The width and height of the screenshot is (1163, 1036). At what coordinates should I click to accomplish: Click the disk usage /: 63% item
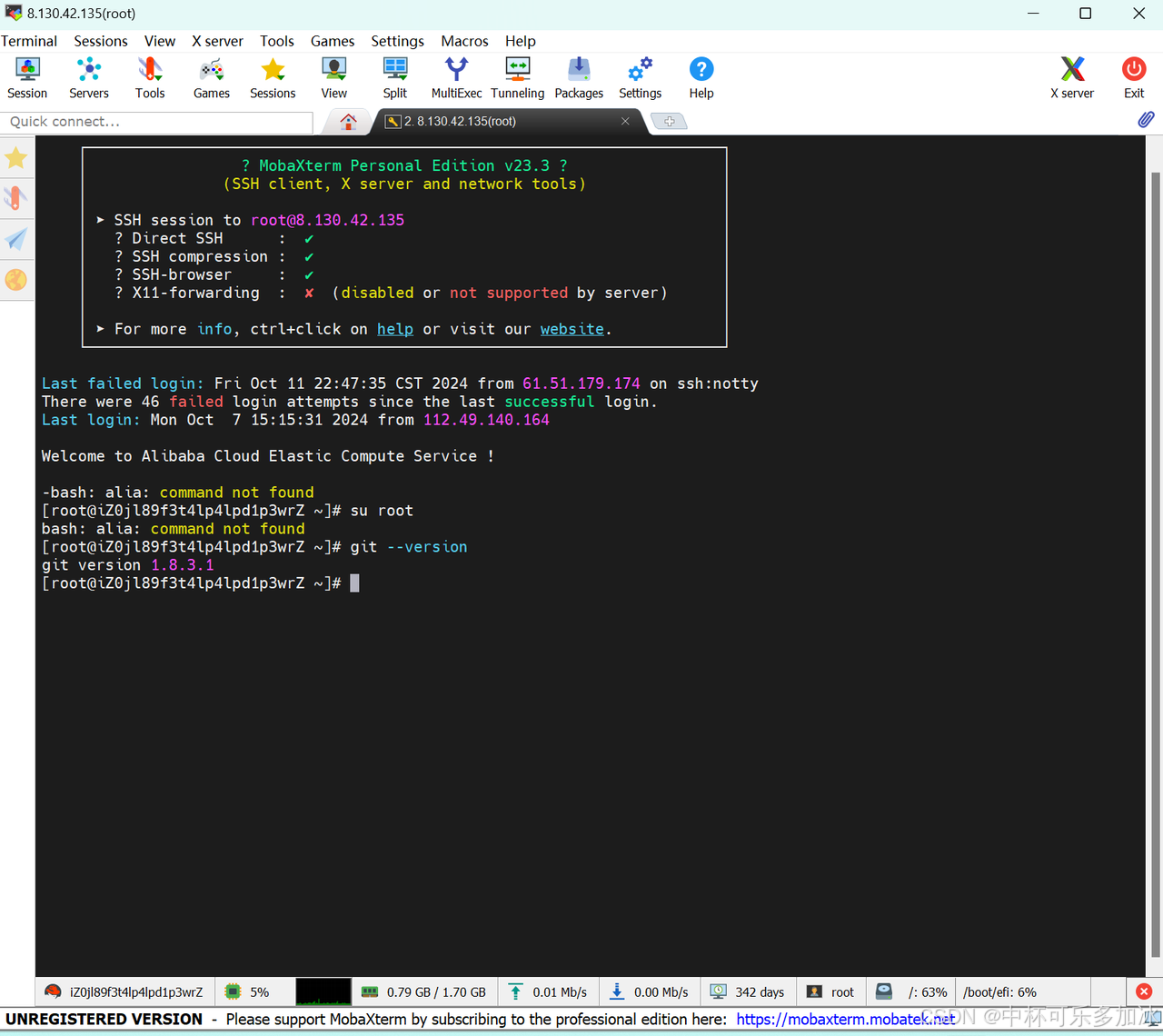(911, 992)
